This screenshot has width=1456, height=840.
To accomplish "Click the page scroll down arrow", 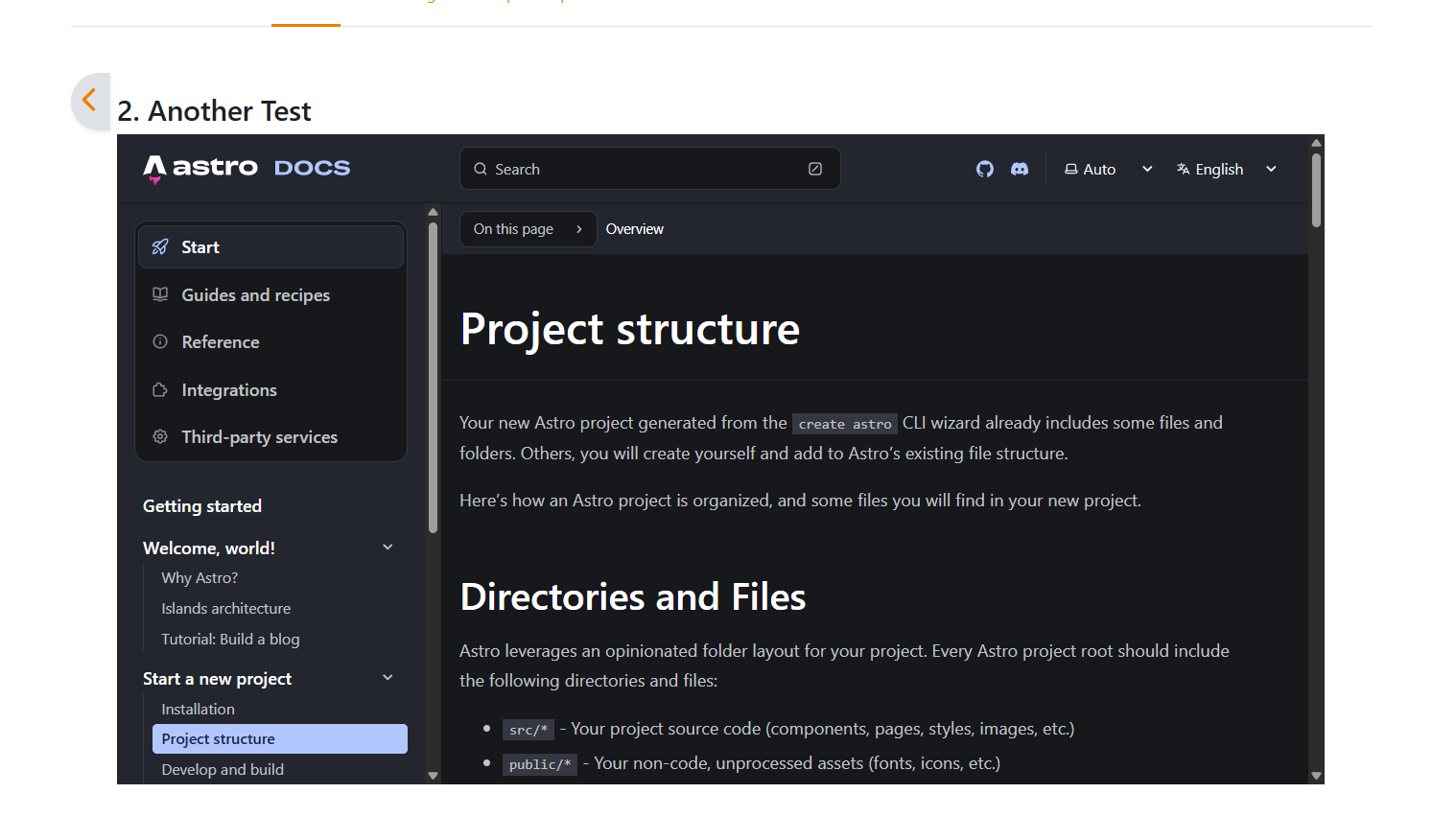I will point(1316,776).
